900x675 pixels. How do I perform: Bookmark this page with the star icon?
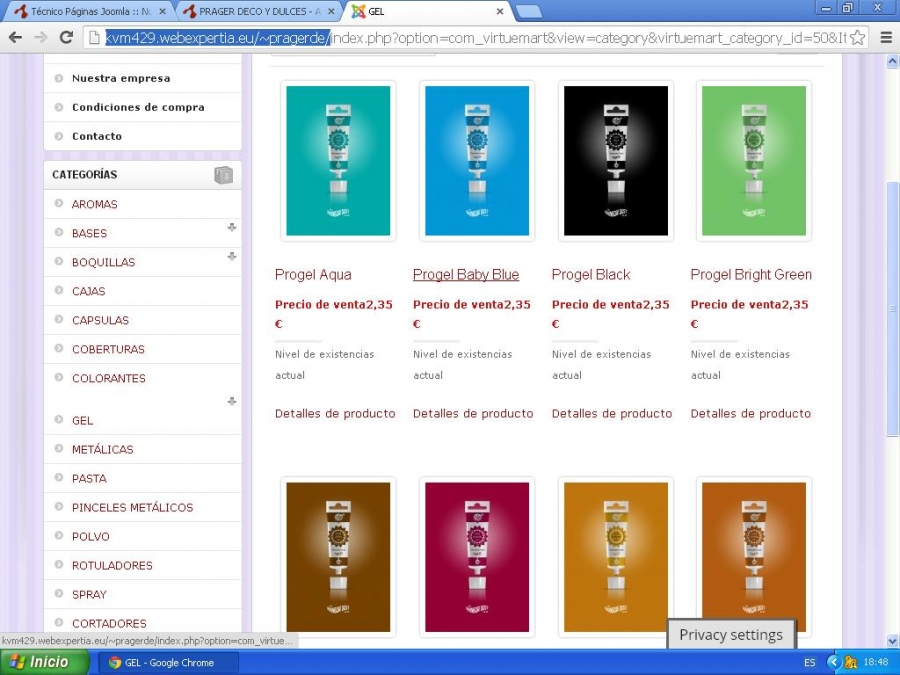coord(858,38)
